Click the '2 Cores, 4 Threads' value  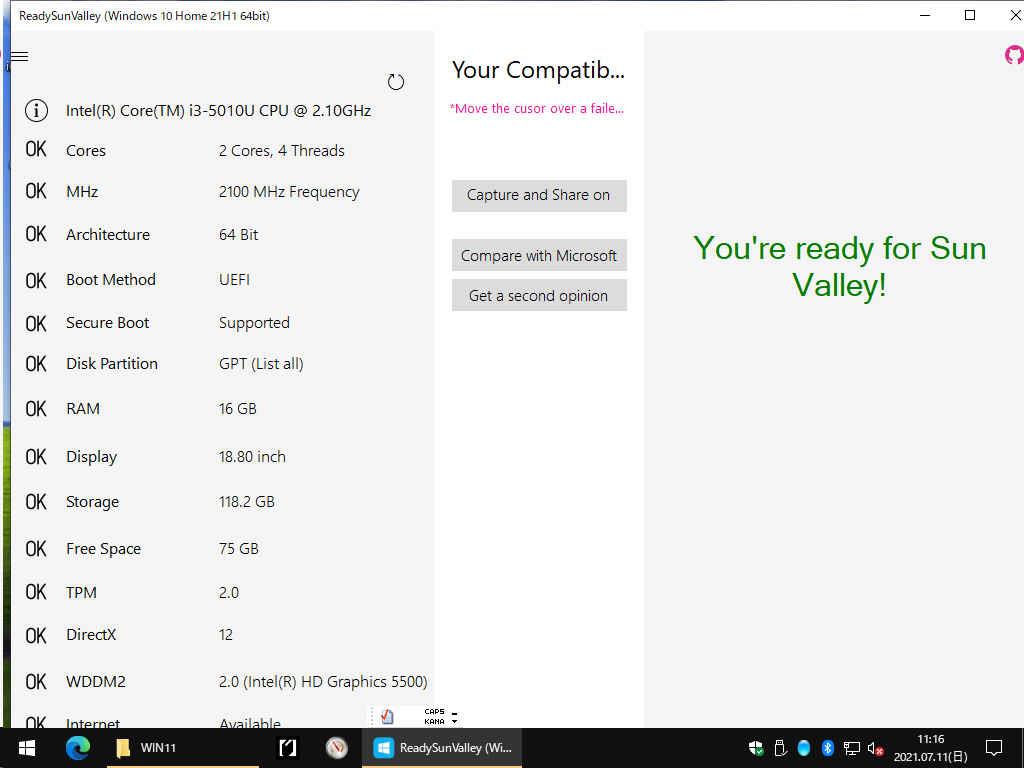[x=281, y=151]
